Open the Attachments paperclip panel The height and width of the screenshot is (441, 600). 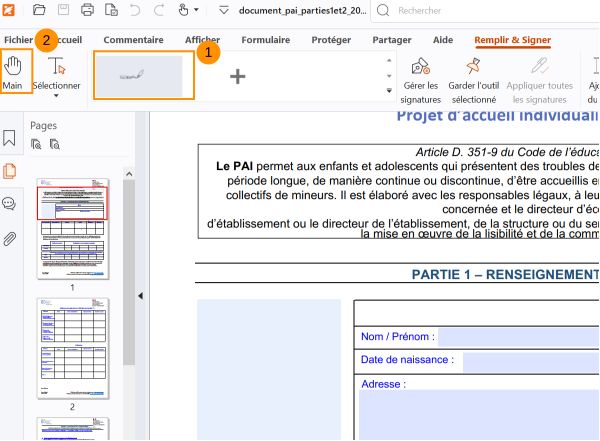(10, 239)
